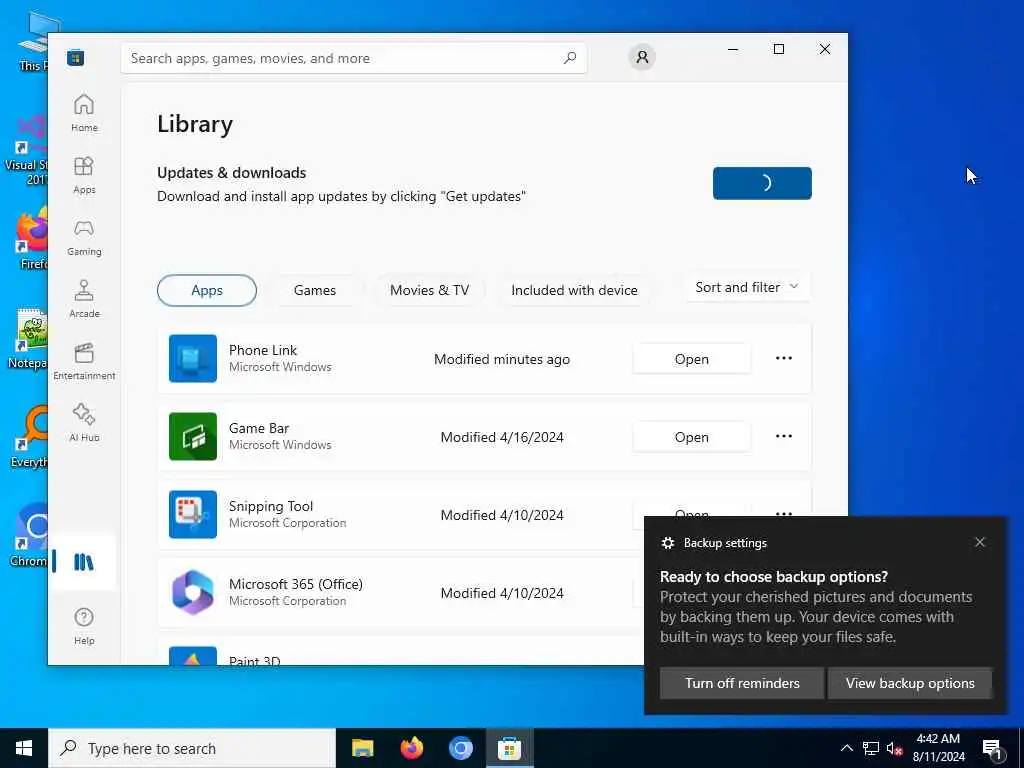Open the Action Center notifications icon

(993, 749)
